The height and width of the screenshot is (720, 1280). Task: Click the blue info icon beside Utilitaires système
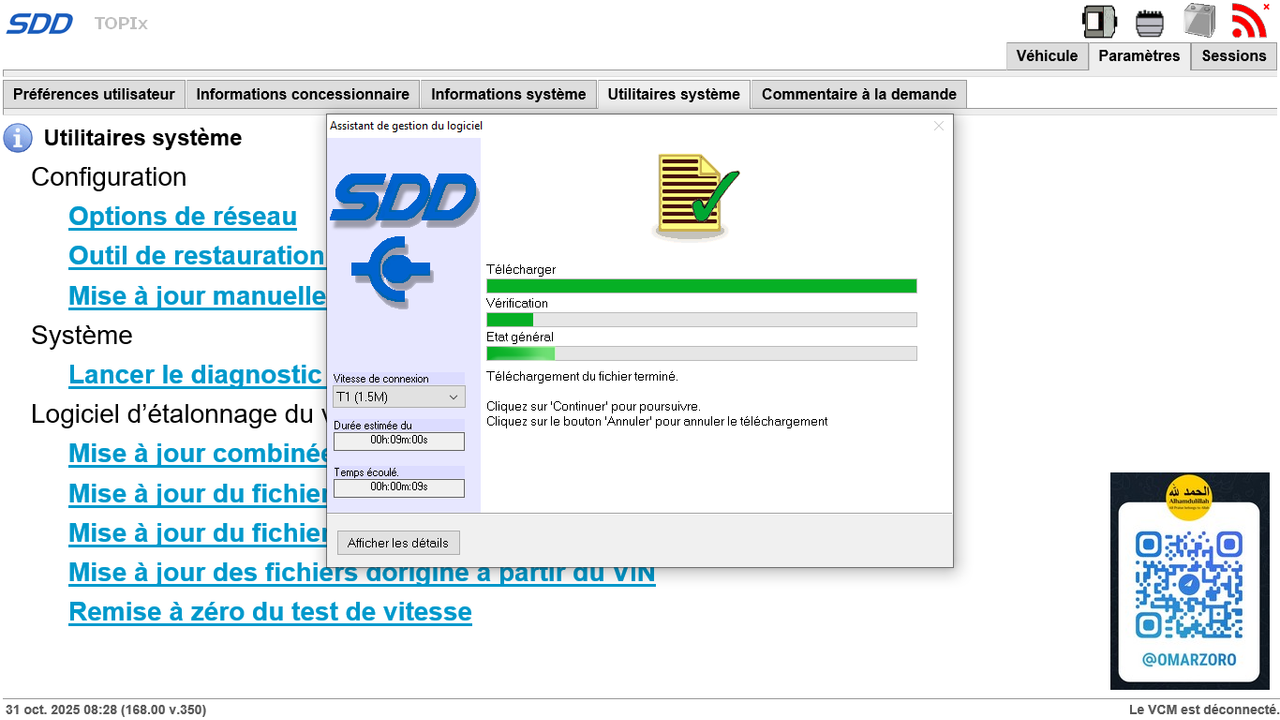click(x=18, y=138)
